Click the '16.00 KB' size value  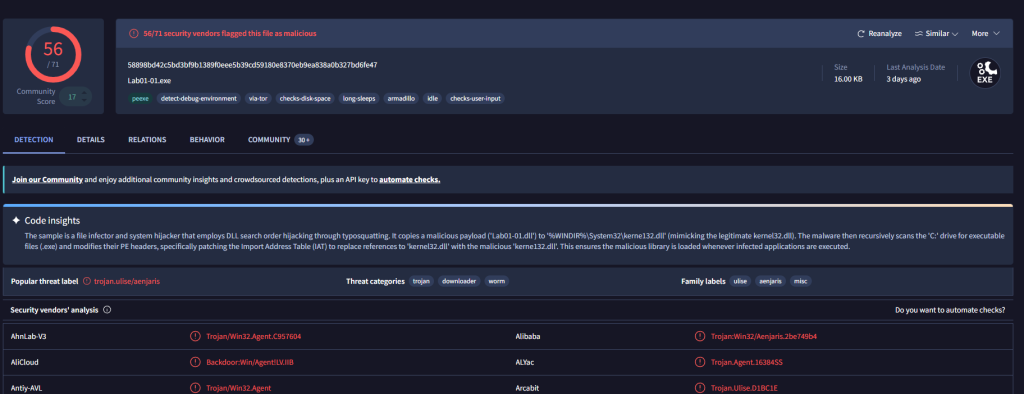[848, 79]
